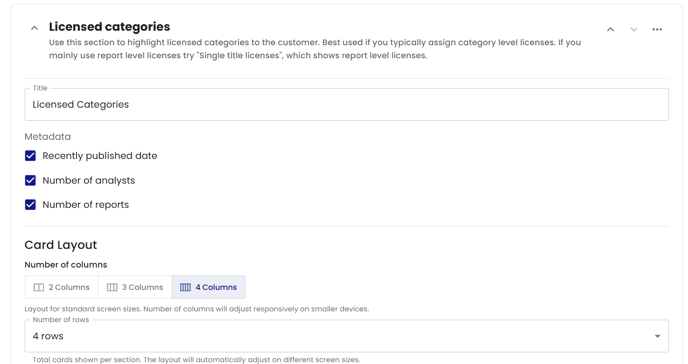The height and width of the screenshot is (364, 688).
Task: Select the 4 Columns layout option
Action: click(x=209, y=287)
